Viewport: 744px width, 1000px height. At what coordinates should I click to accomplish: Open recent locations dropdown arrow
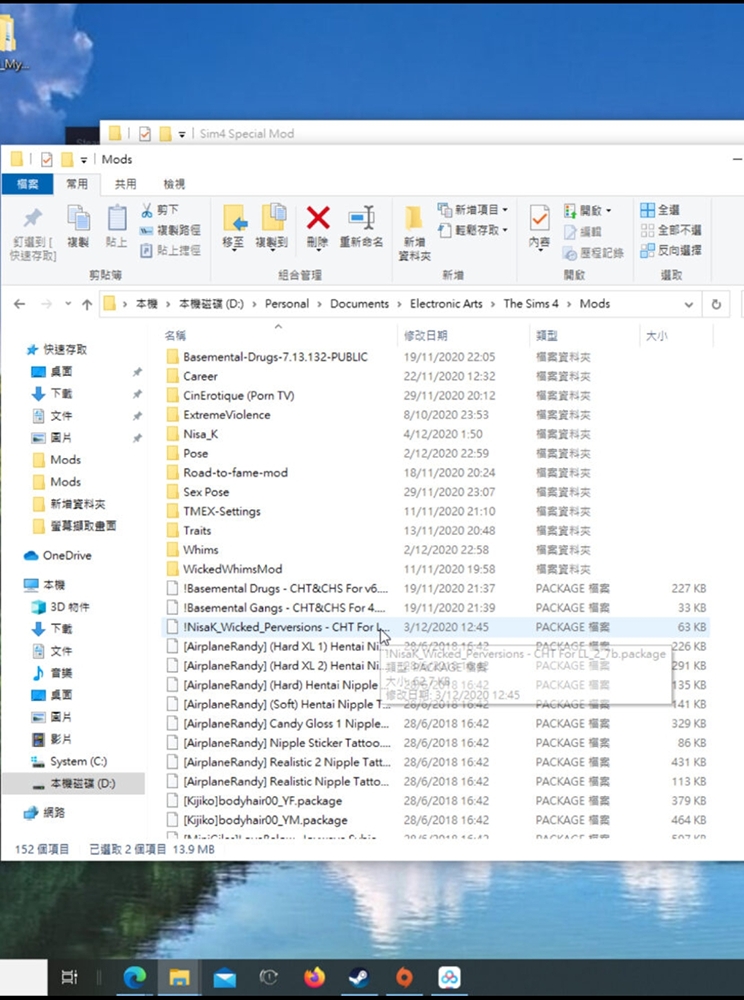(x=68, y=304)
